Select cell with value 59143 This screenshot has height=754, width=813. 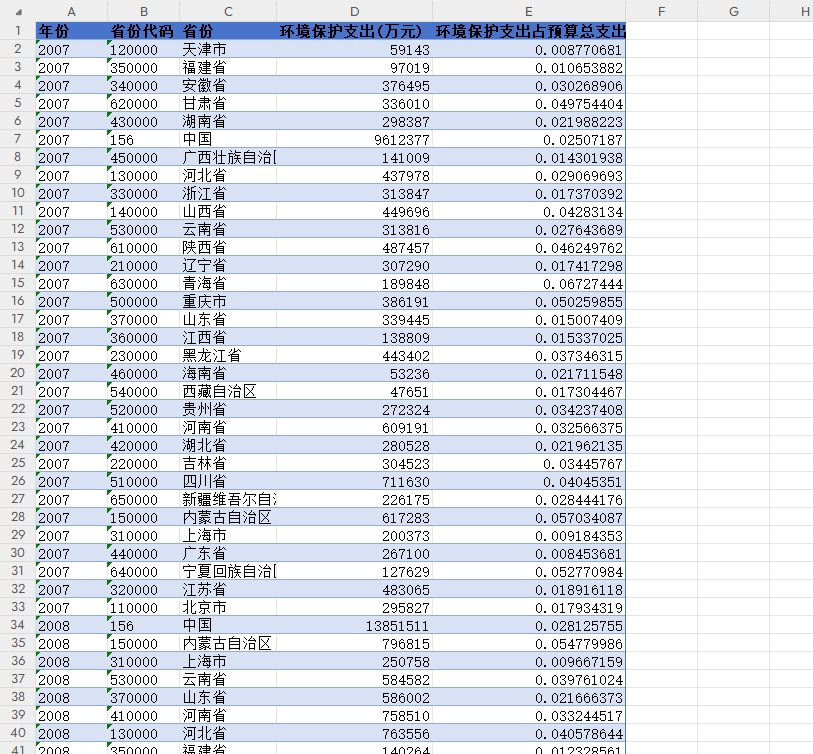(x=354, y=49)
